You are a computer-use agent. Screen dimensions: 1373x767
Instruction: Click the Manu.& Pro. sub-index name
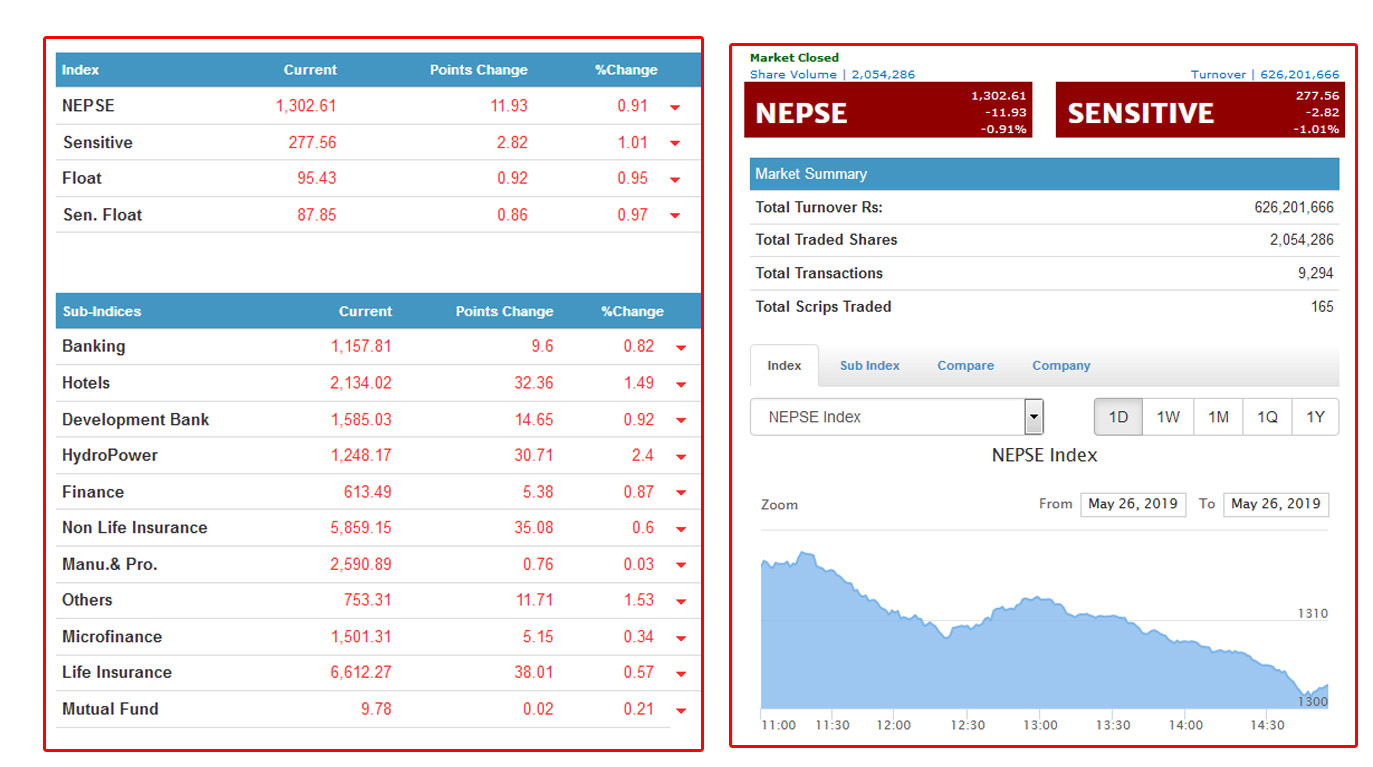pyautogui.click(x=110, y=564)
